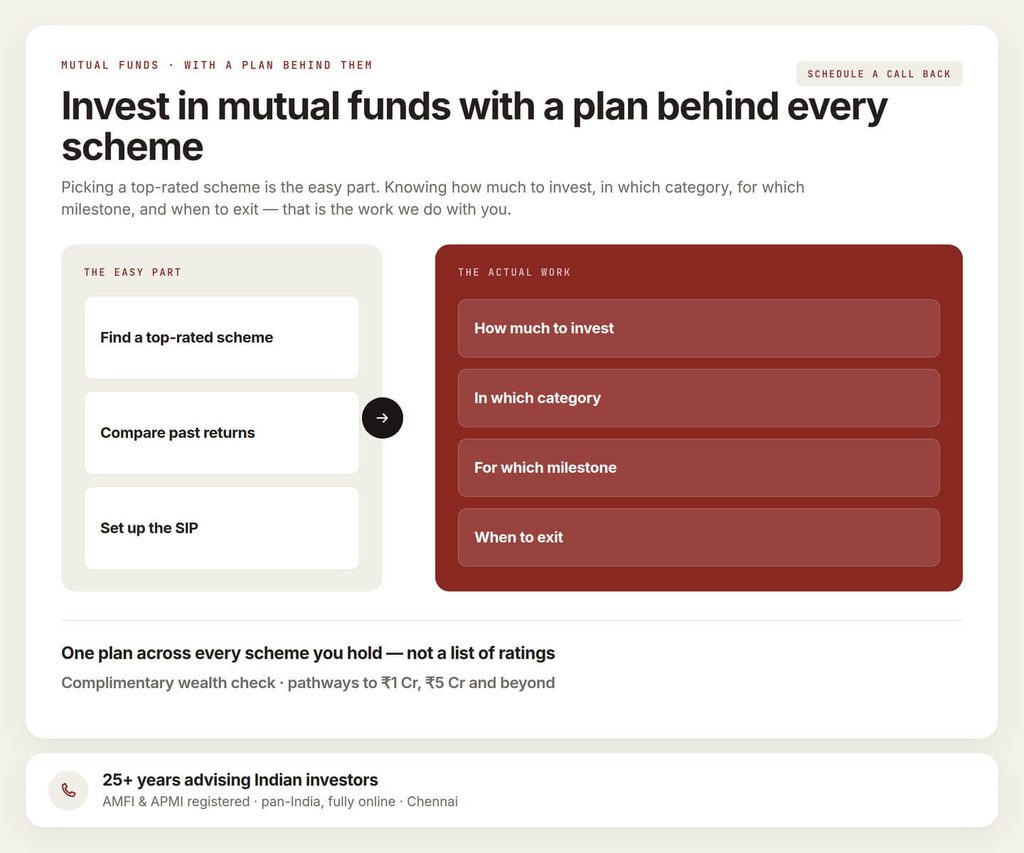
Task: Click '25+ years advising Indian investors' text
Action: tap(240, 780)
